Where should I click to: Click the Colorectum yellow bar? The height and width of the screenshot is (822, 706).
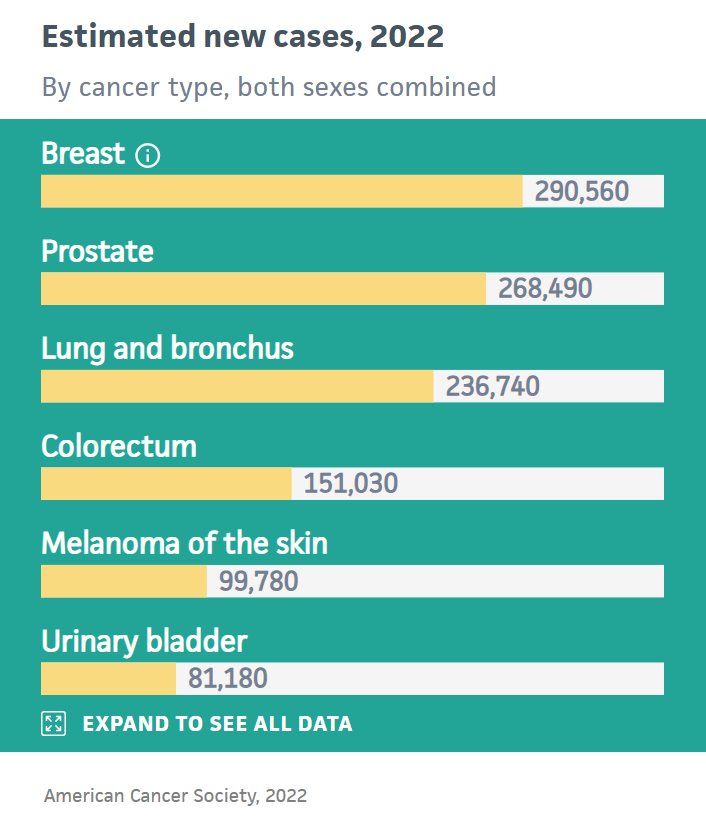coord(166,483)
